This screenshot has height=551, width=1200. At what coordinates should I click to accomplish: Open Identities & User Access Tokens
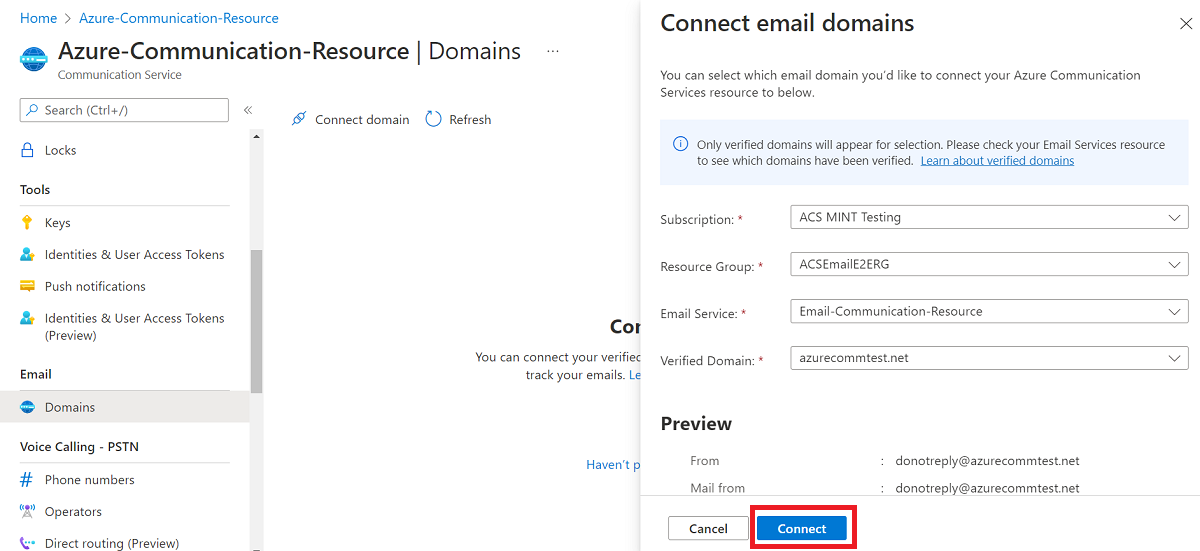(x=134, y=255)
